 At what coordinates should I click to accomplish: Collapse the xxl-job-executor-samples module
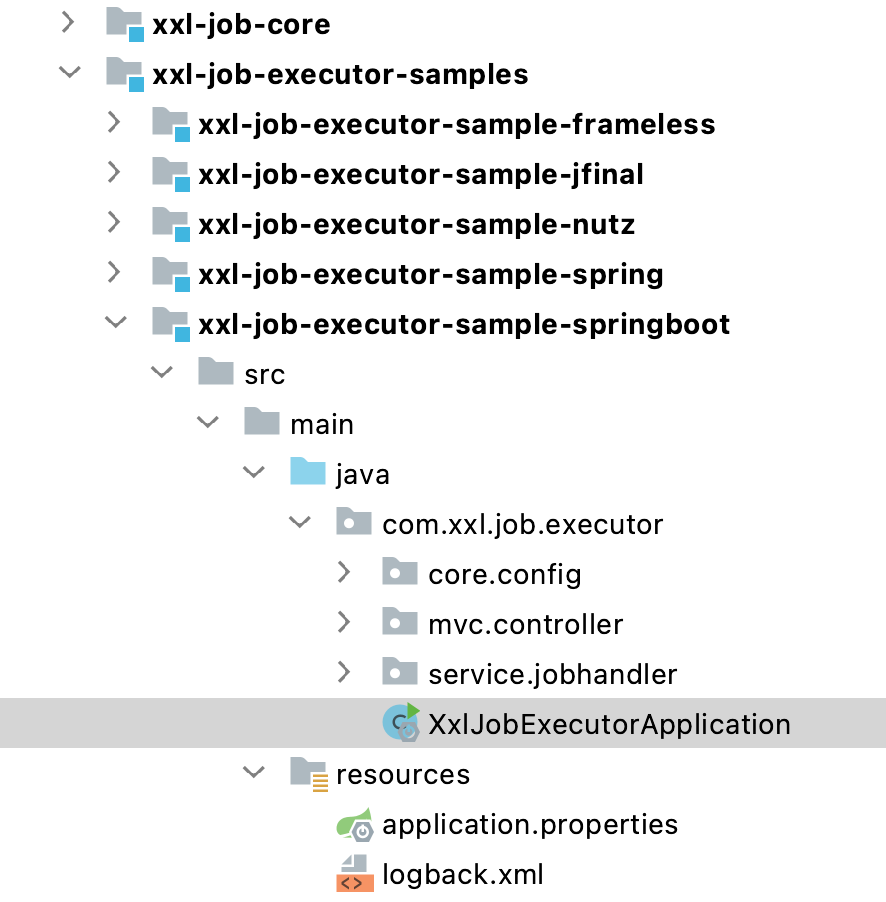pyautogui.click(x=69, y=73)
